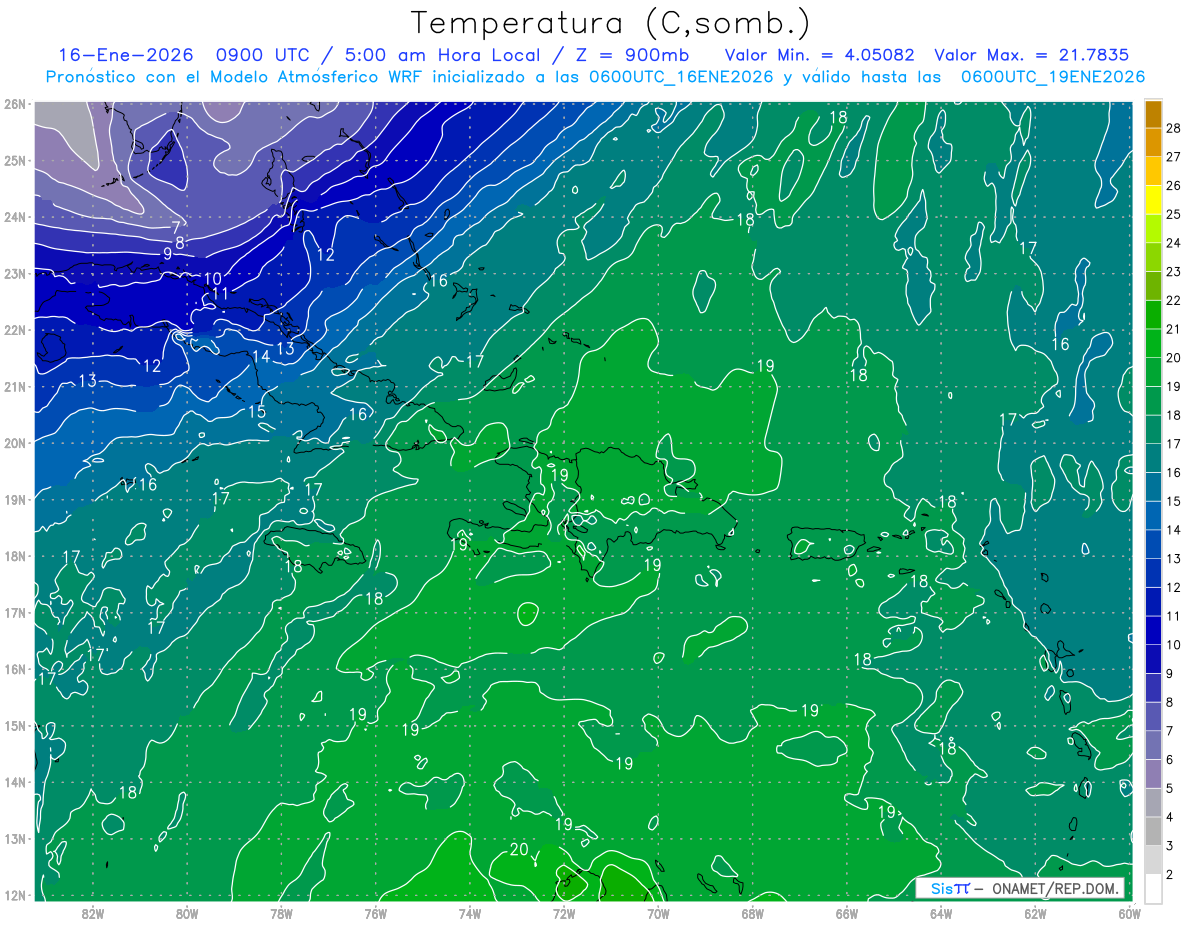Click the latitude axis label "16N"
Screen dimensions: 1200x927
(x=16, y=669)
